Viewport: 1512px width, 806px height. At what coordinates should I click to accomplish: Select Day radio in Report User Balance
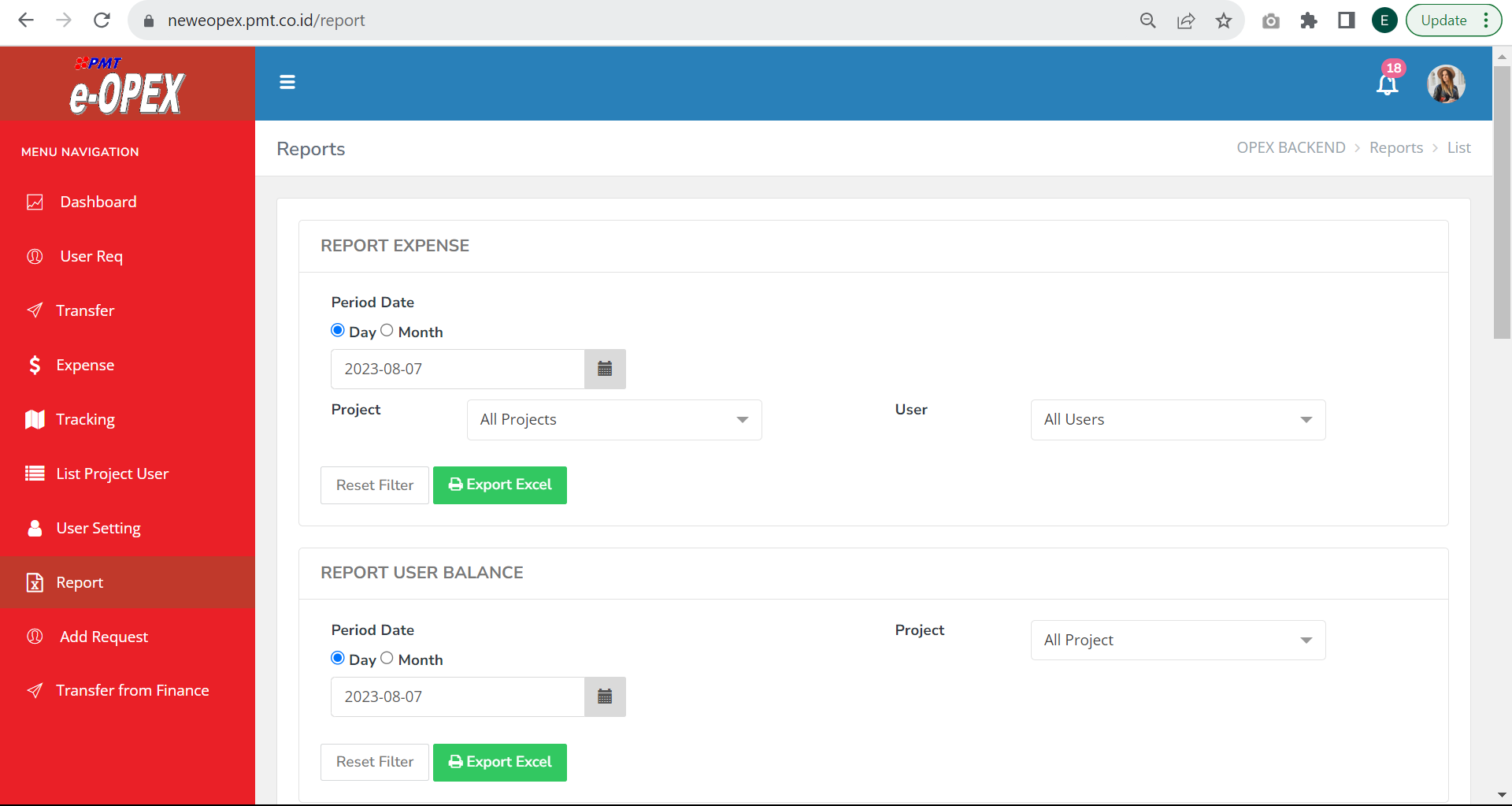338,658
